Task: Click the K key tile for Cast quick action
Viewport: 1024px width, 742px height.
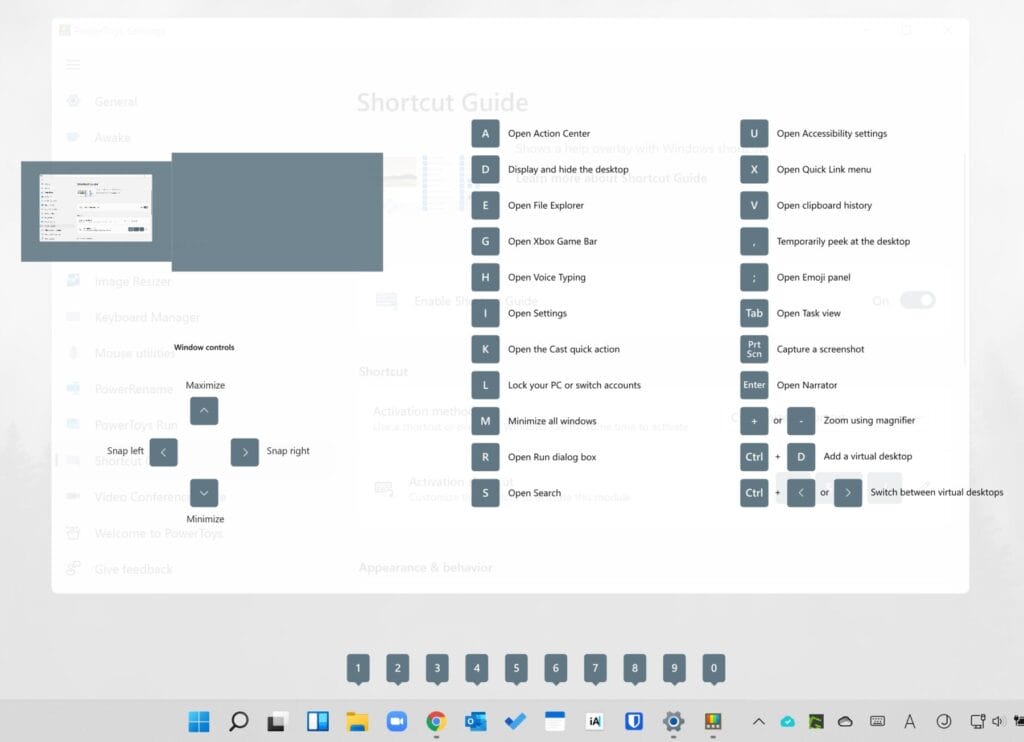Action: [x=485, y=349]
